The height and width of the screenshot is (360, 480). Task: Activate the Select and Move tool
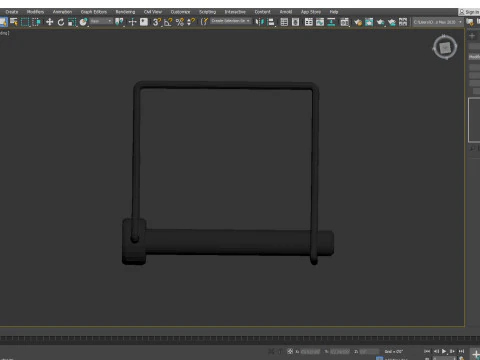(49, 22)
